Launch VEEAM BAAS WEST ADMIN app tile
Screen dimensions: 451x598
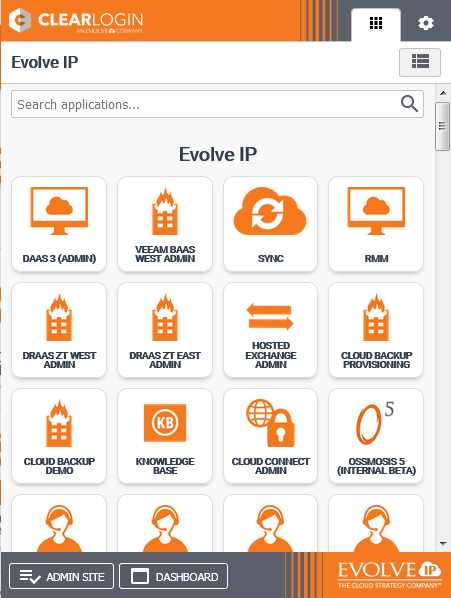165,224
